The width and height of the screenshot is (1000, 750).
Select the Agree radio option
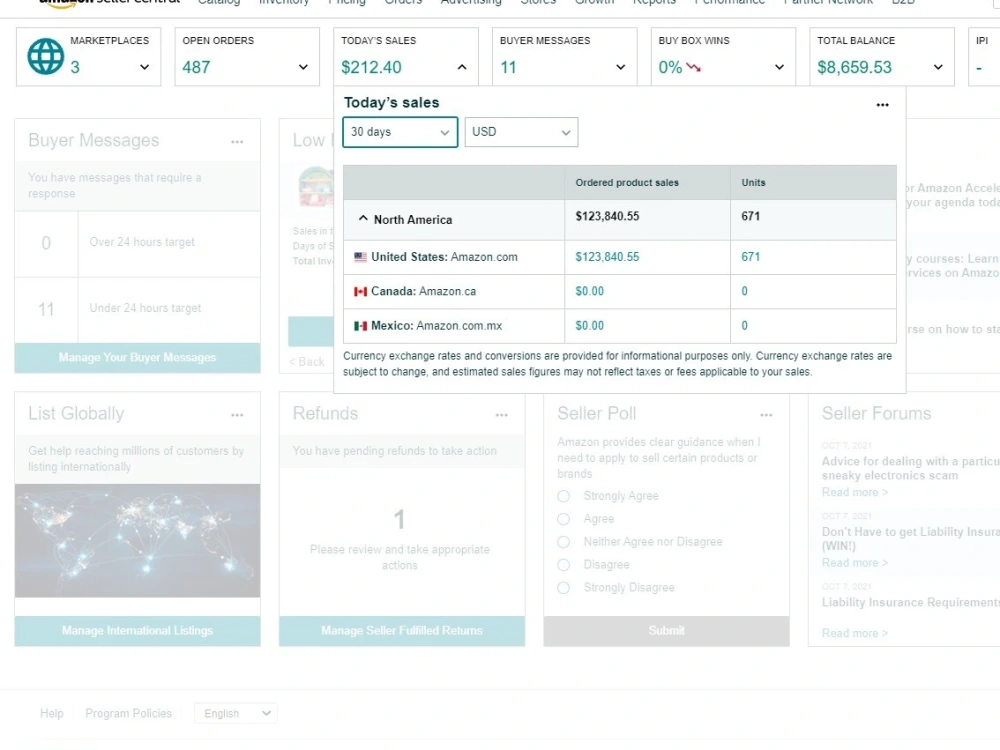(563, 519)
